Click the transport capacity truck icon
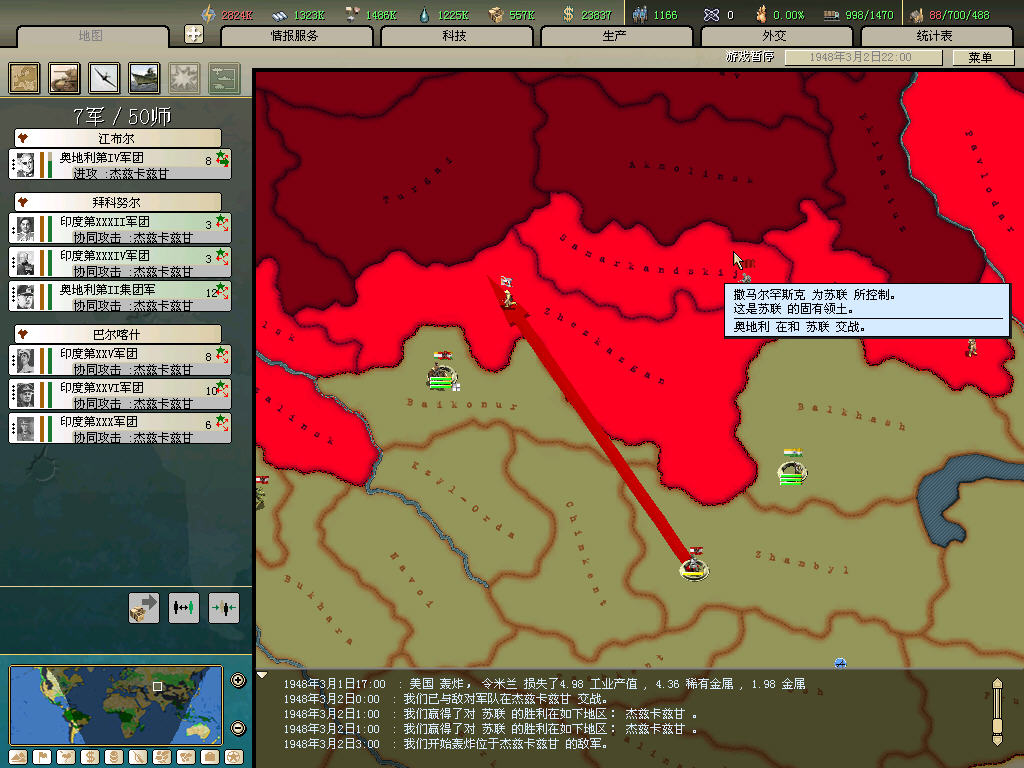 point(831,15)
